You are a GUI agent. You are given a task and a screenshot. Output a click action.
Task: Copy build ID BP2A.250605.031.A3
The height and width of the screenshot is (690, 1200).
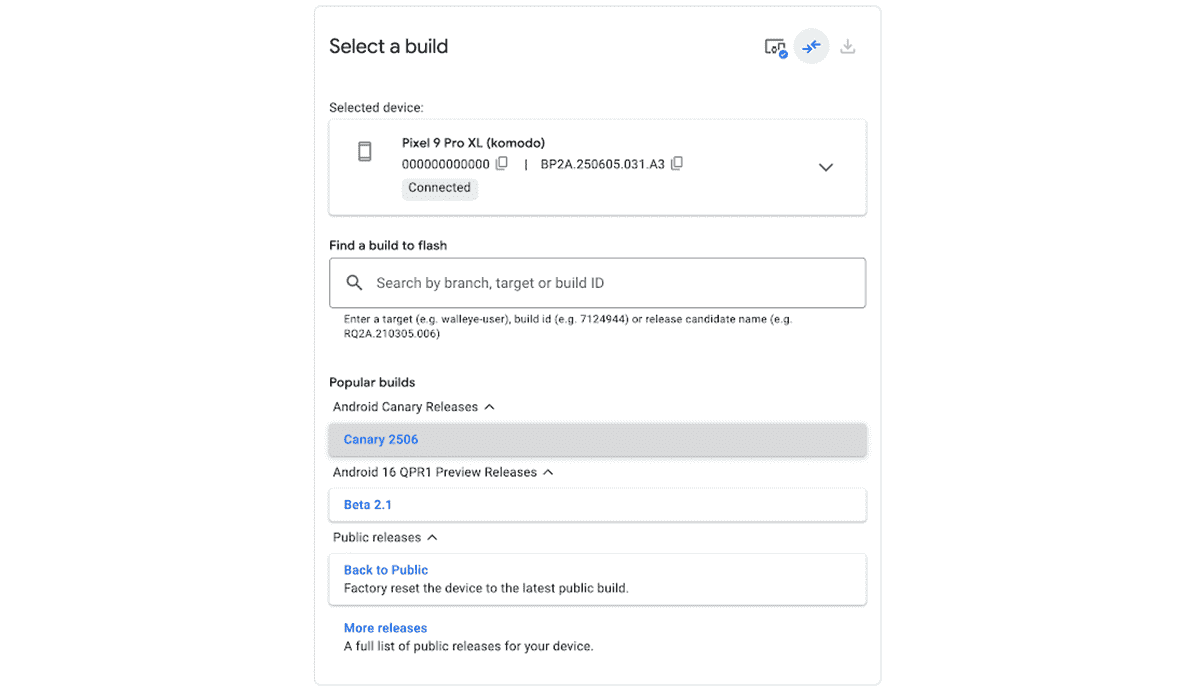click(677, 163)
